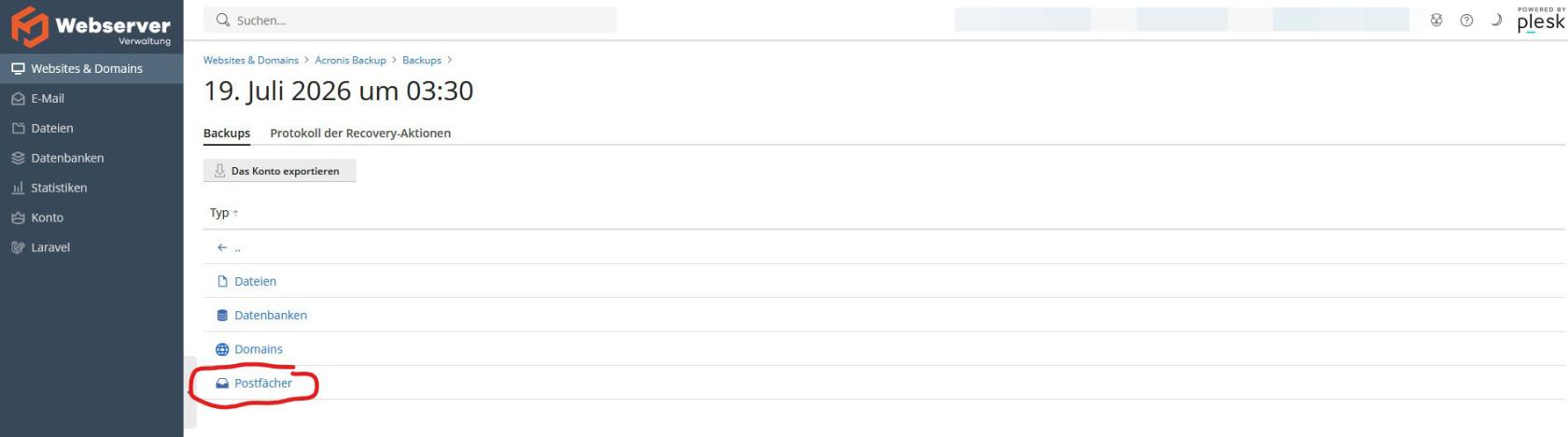Open the Datenbanken sidebar section
The image size is (1568, 437).
pyautogui.click(x=91, y=158)
